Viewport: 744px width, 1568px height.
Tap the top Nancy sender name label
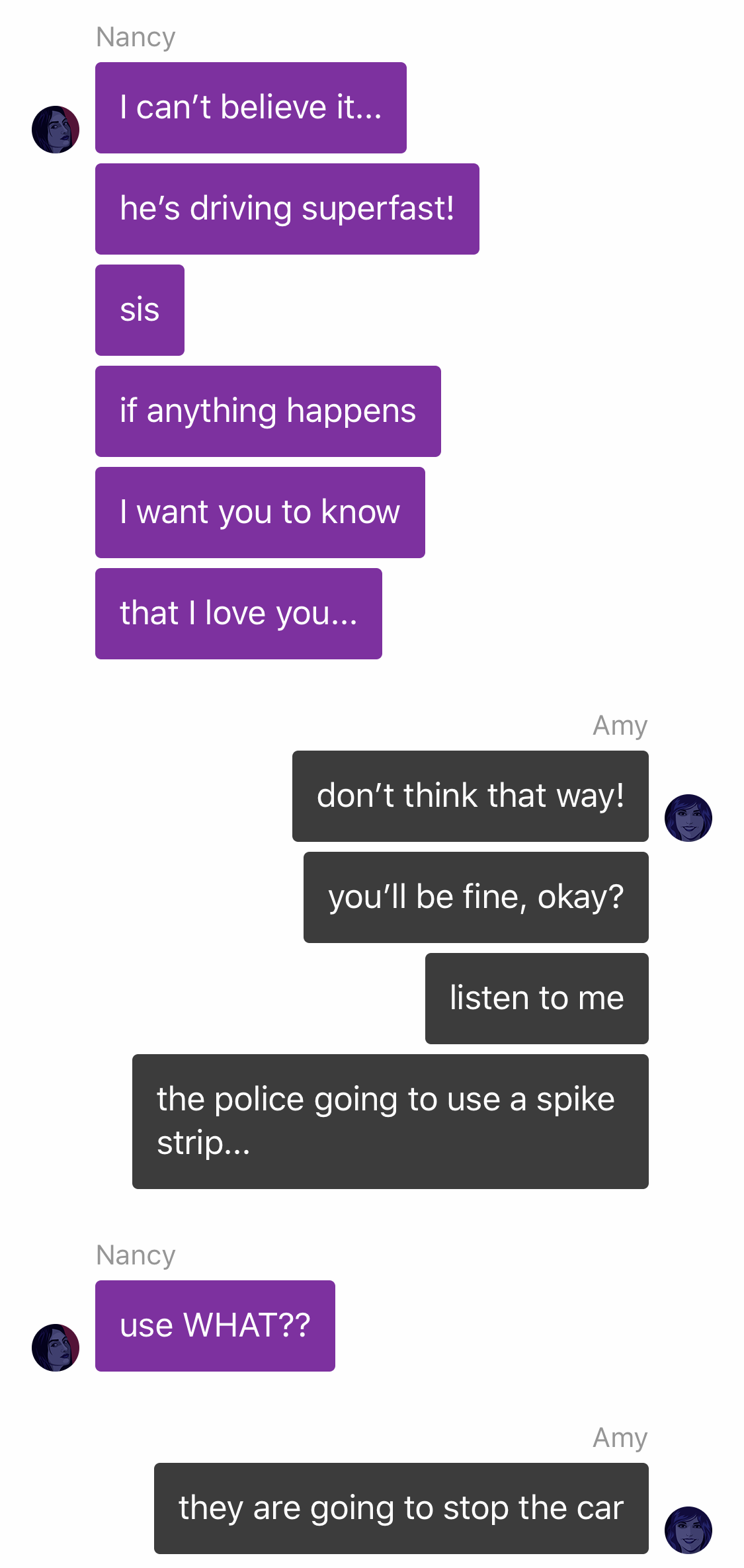pyautogui.click(x=136, y=37)
